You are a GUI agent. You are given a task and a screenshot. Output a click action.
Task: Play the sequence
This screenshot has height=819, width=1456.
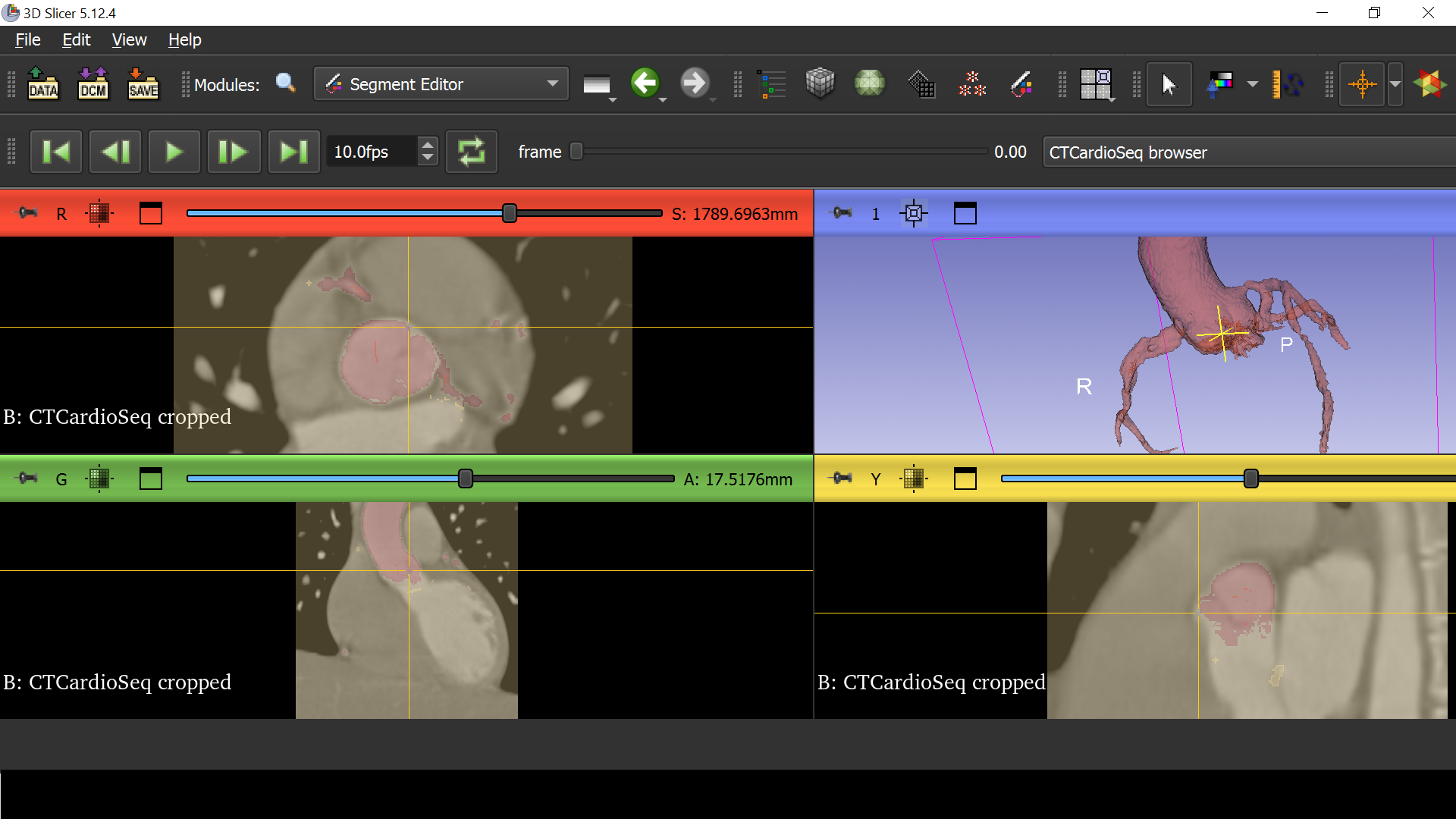pyautogui.click(x=174, y=152)
